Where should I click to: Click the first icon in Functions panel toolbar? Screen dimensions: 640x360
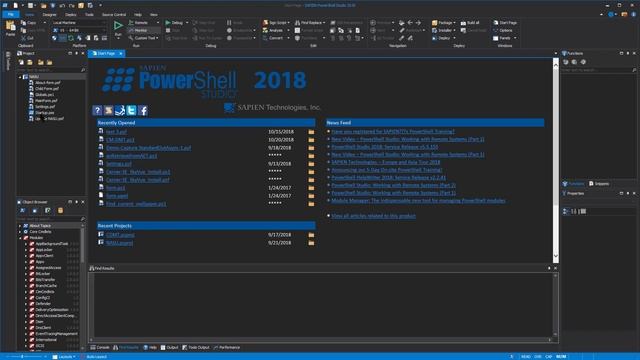click(566, 62)
